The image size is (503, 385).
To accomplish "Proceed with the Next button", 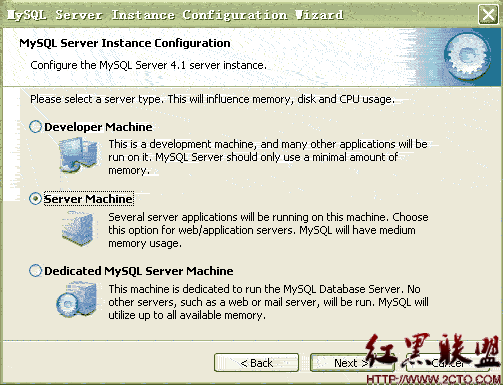I will tap(352, 363).
